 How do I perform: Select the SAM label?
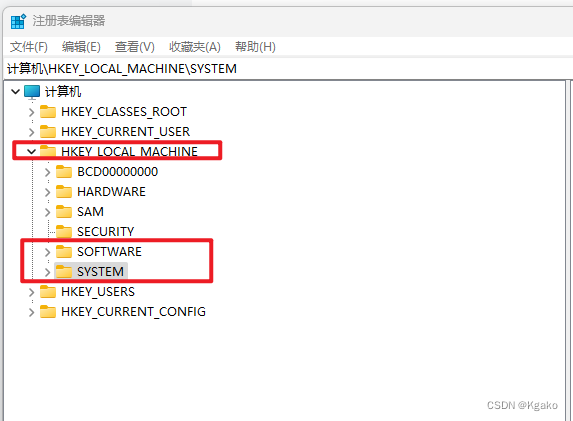click(x=90, y=212)
